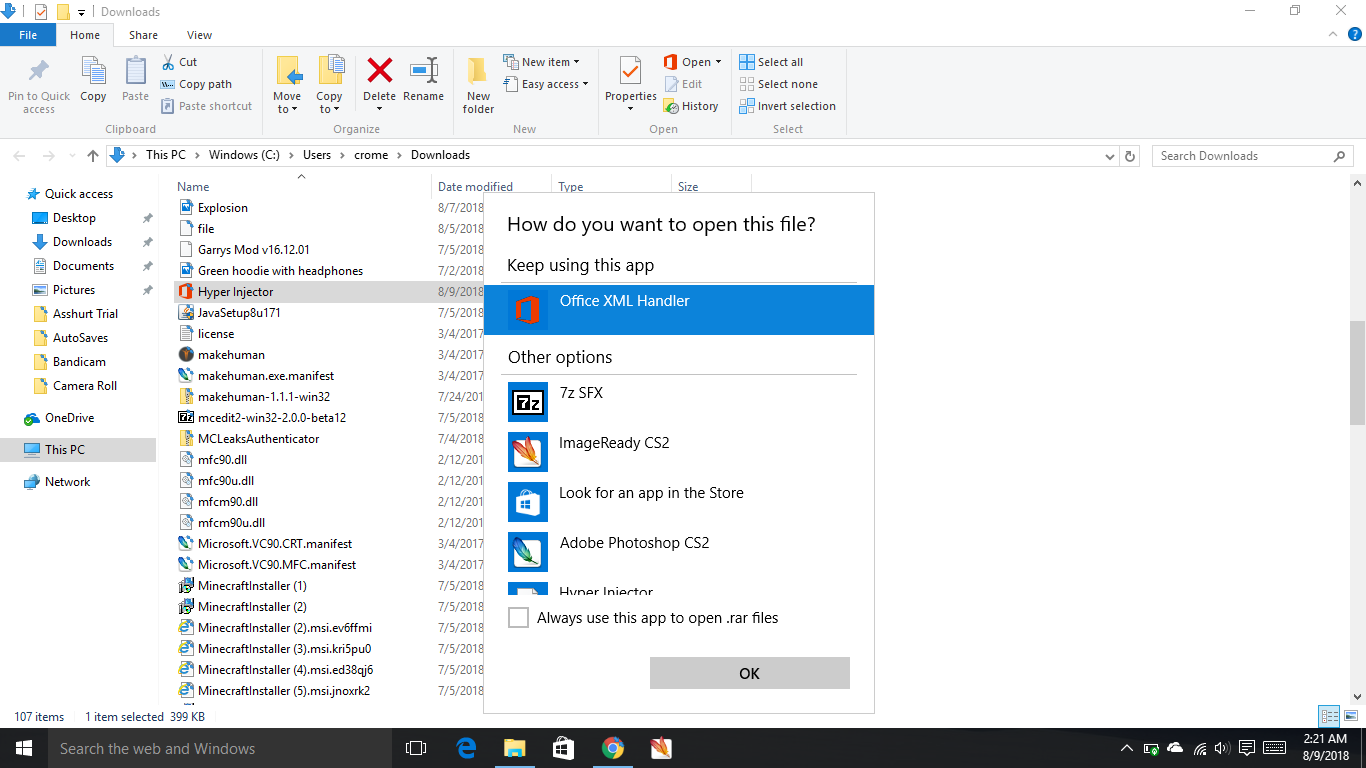Open Google Chrome from the taskbar
The height and width of the screenshot is (768, 1366).
pos(613,748)
